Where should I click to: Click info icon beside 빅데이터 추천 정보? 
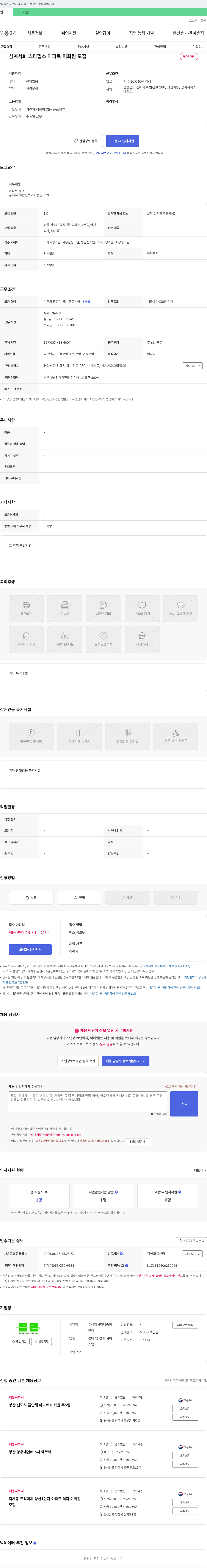pos(35,1543)
